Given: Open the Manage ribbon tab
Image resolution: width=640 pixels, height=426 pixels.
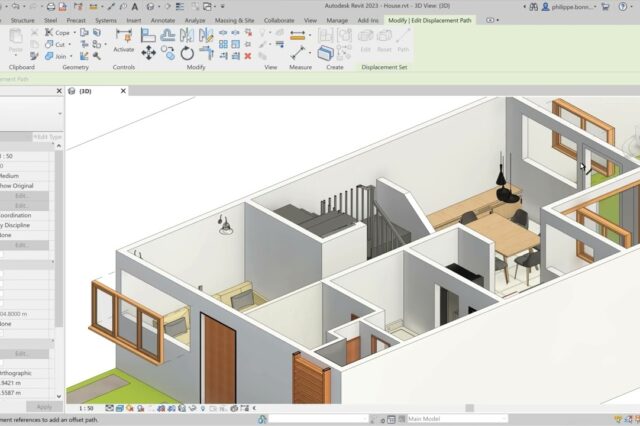Looking at the screenshot, I should point(337,20).
